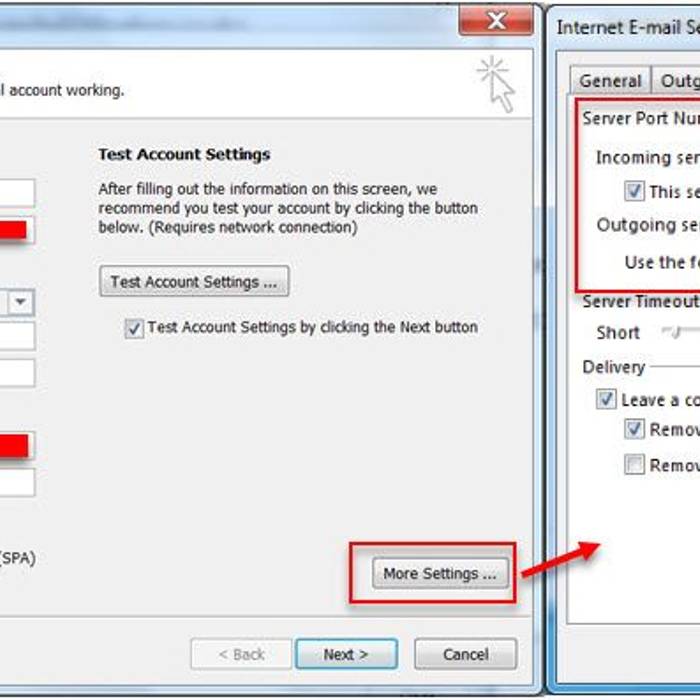
Task: Click the Test Account Settings button
Action: [x=194, y=281]
